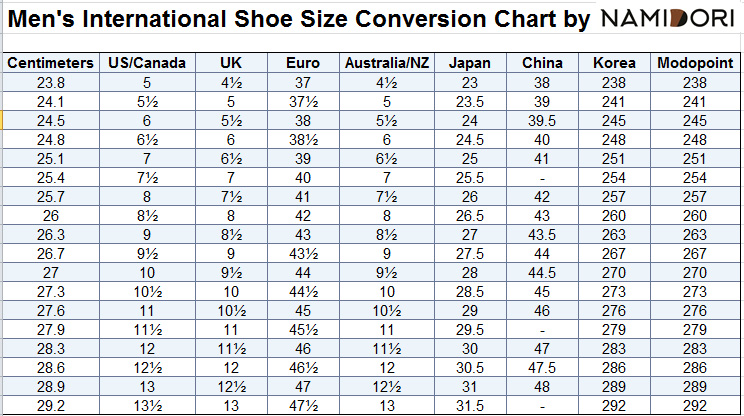Screen dimensions: 744x416
Task: Select the Modopoint column header
Action: pos(694,63)
